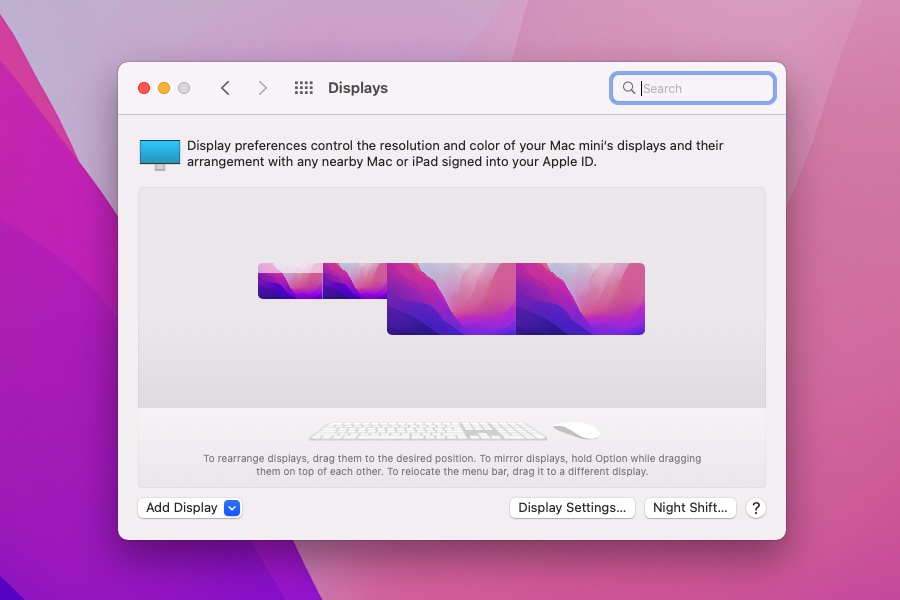Select the rightmost large display thumbnail

(580, 299)
